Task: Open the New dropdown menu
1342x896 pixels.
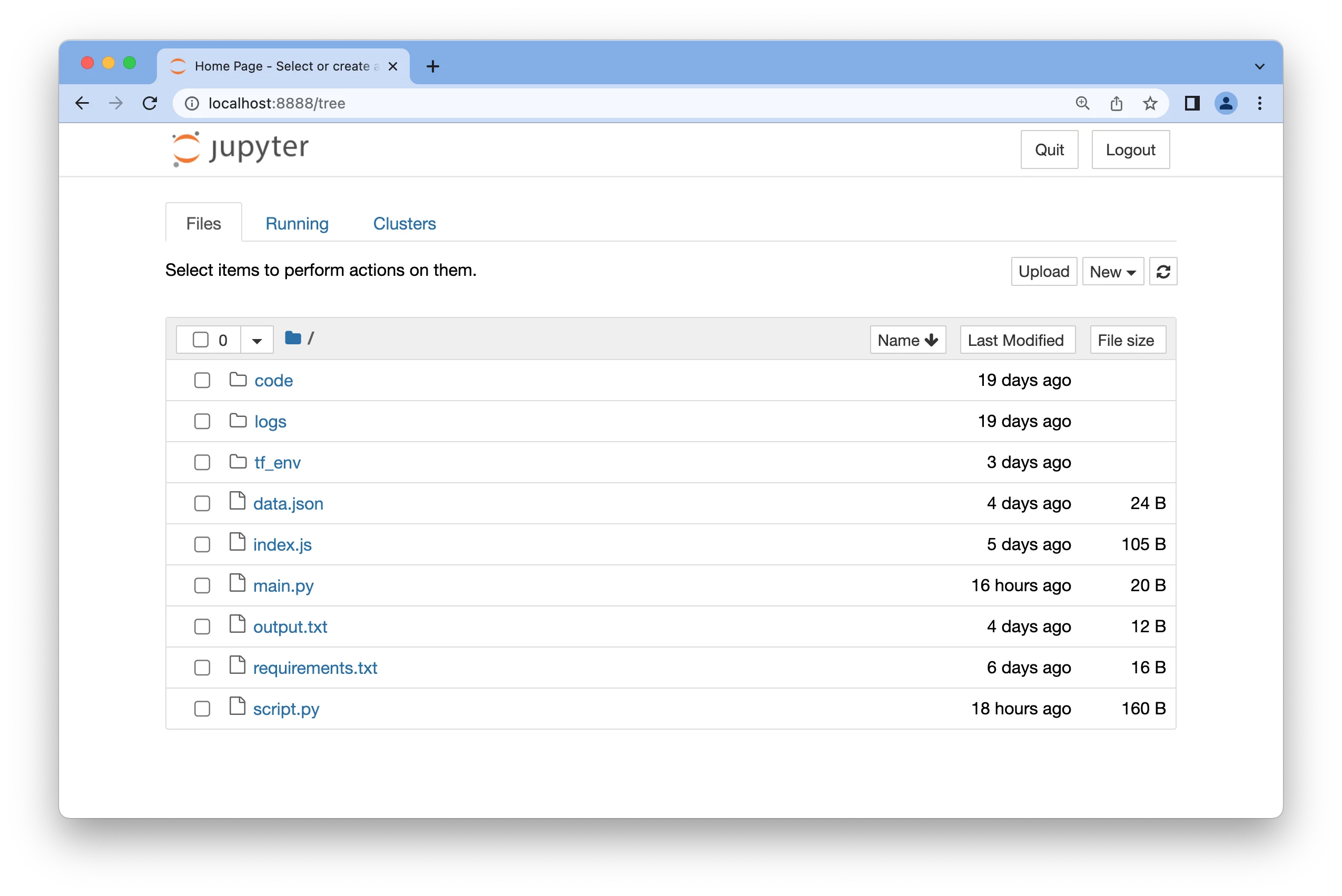Action: click(1111, 271)
